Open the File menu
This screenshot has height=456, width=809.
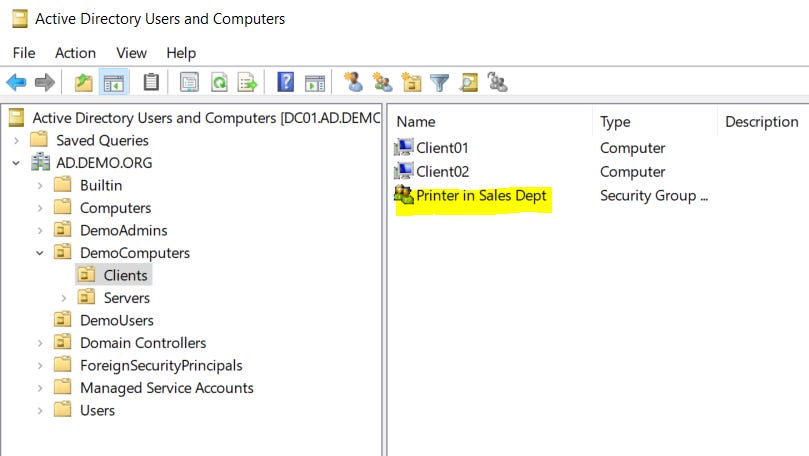(24, 53)
